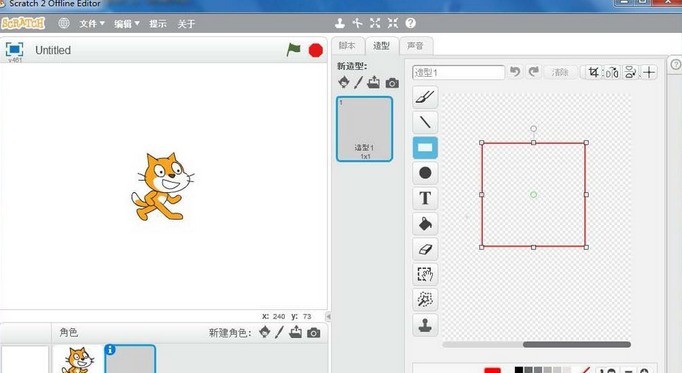Undo the last paint action
Viewport: 682px width, 373px height.
coord(515,71)
